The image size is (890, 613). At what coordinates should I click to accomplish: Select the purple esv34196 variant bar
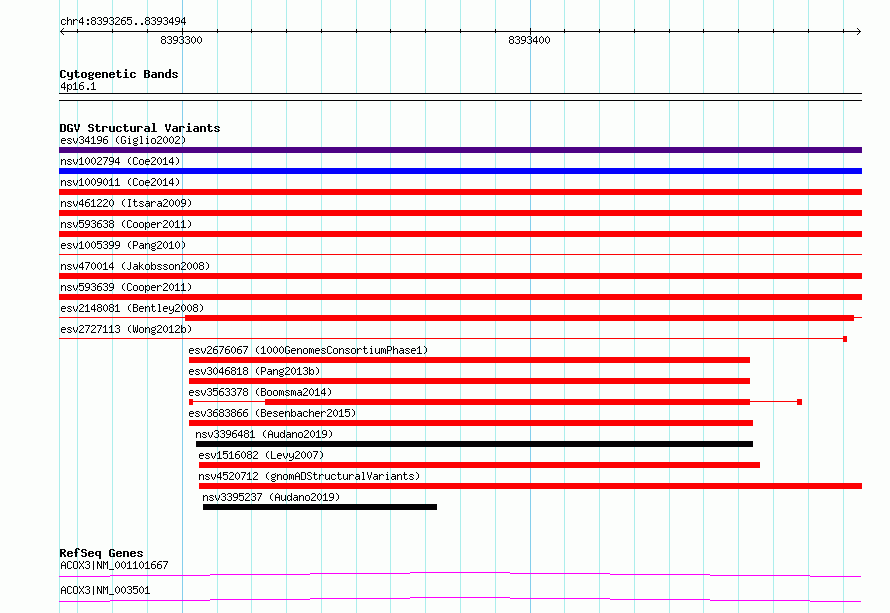[460, 150]
